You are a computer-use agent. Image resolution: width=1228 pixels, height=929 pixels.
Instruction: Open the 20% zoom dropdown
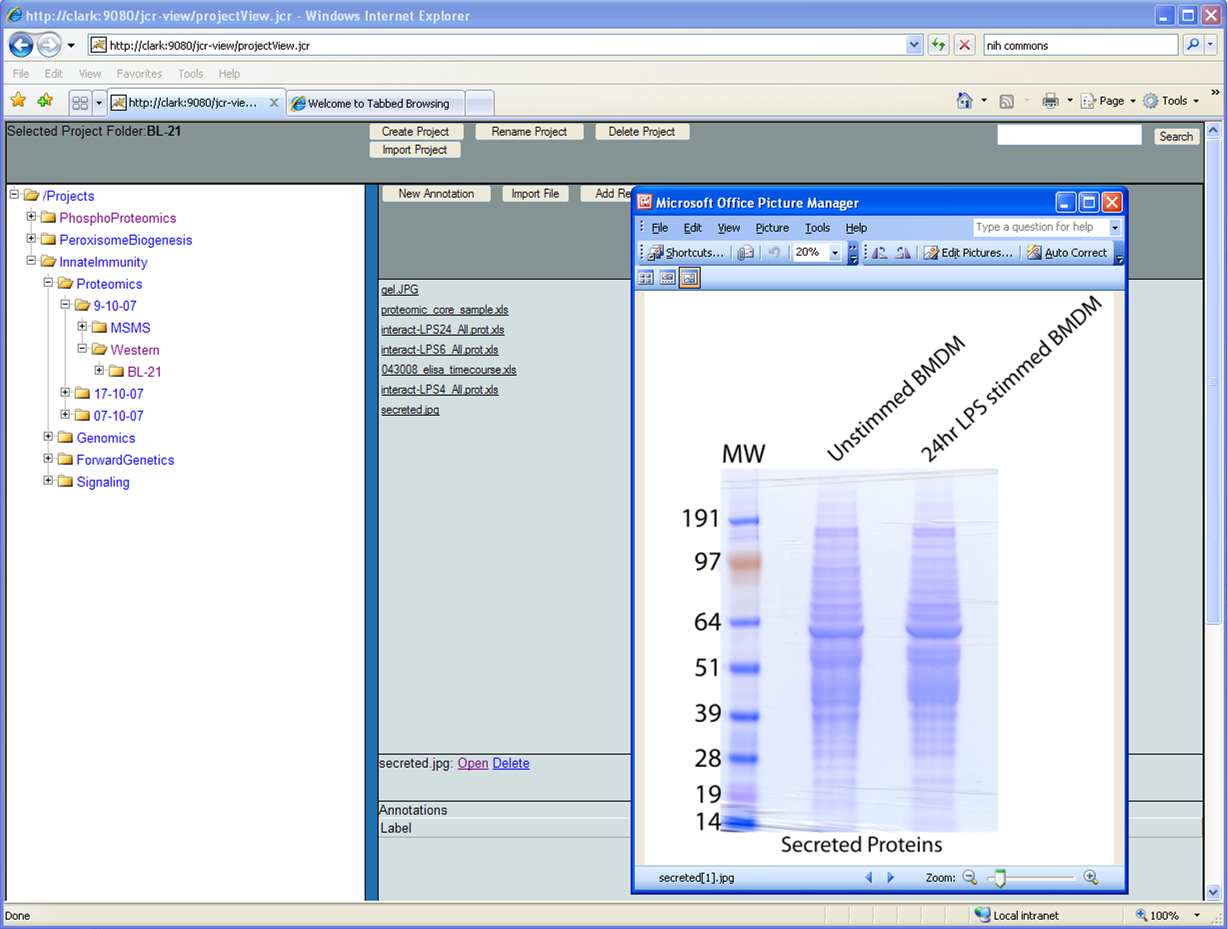click(x=835, y=253)
